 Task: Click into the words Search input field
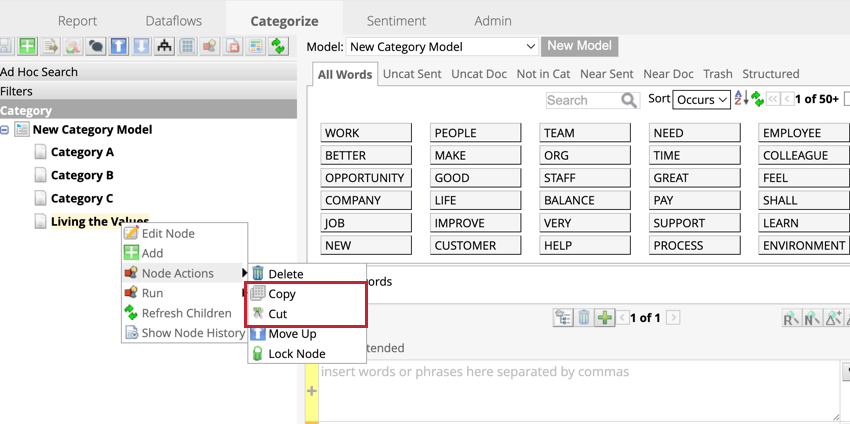[x=583, y=100]
